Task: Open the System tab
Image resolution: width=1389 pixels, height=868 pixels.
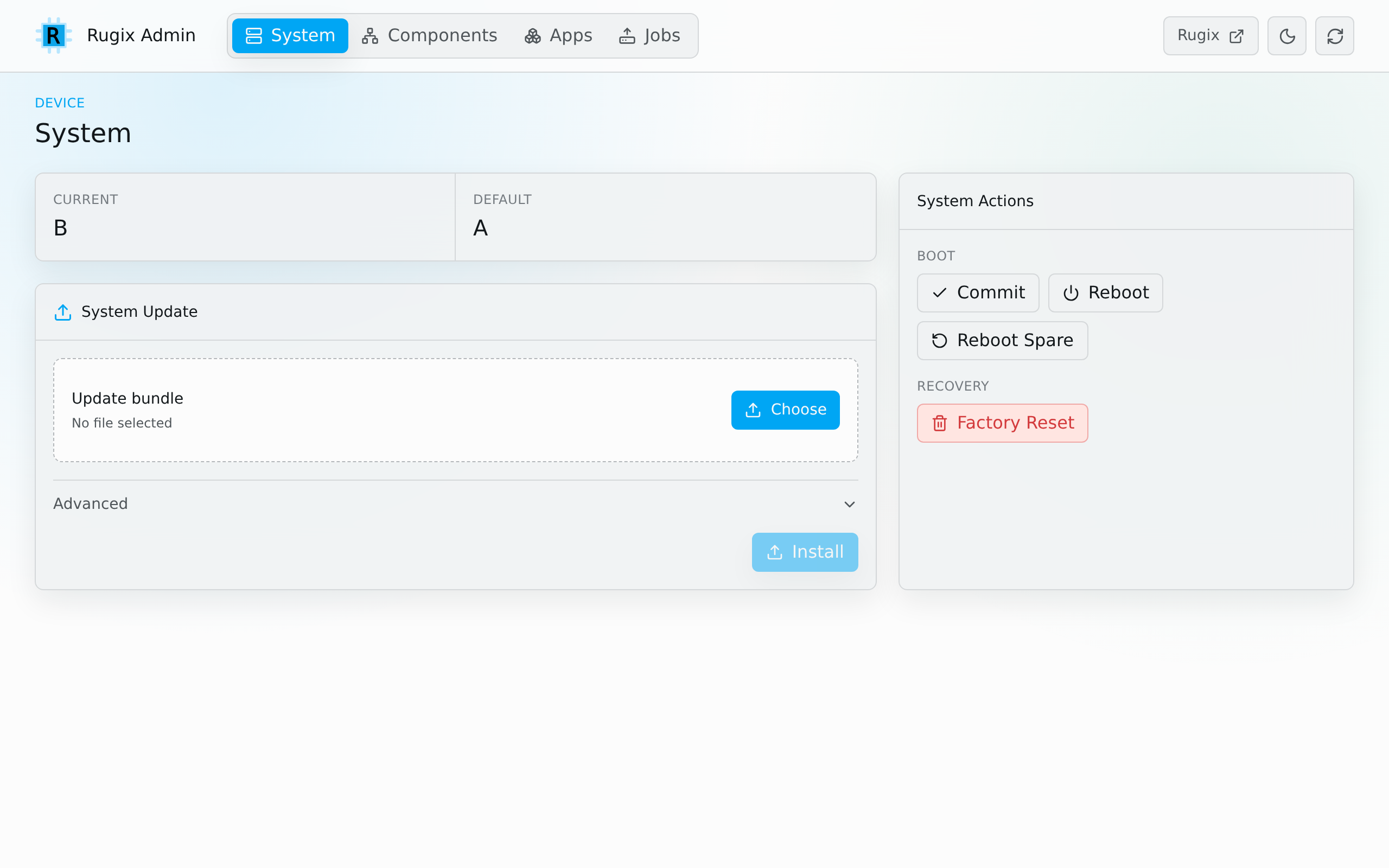Action: [290, 36]
